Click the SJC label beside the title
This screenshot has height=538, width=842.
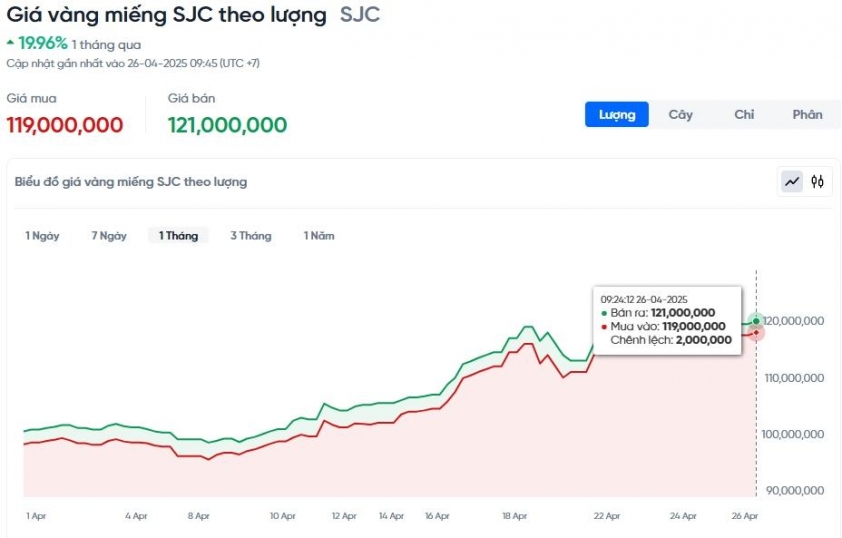[359, 15]
